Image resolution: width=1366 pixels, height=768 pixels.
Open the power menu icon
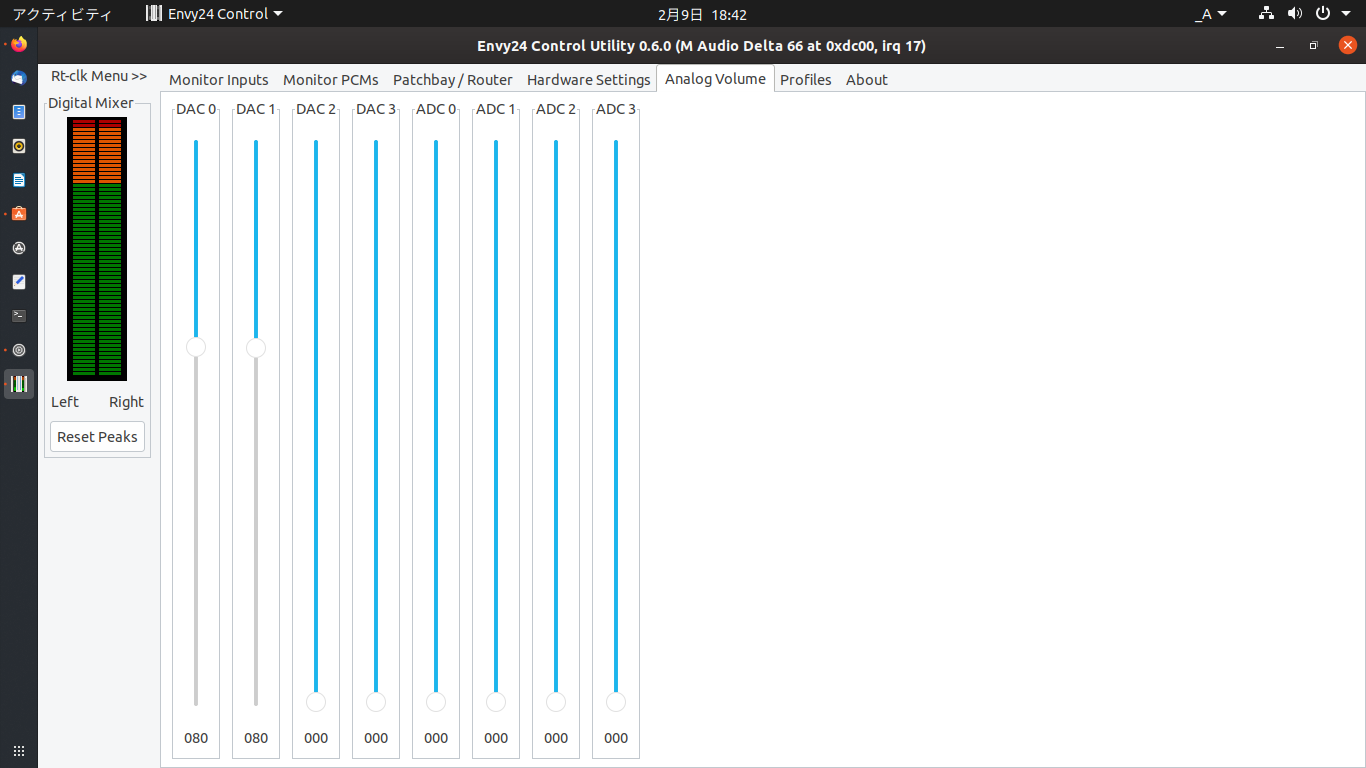tap(1323, 14)
